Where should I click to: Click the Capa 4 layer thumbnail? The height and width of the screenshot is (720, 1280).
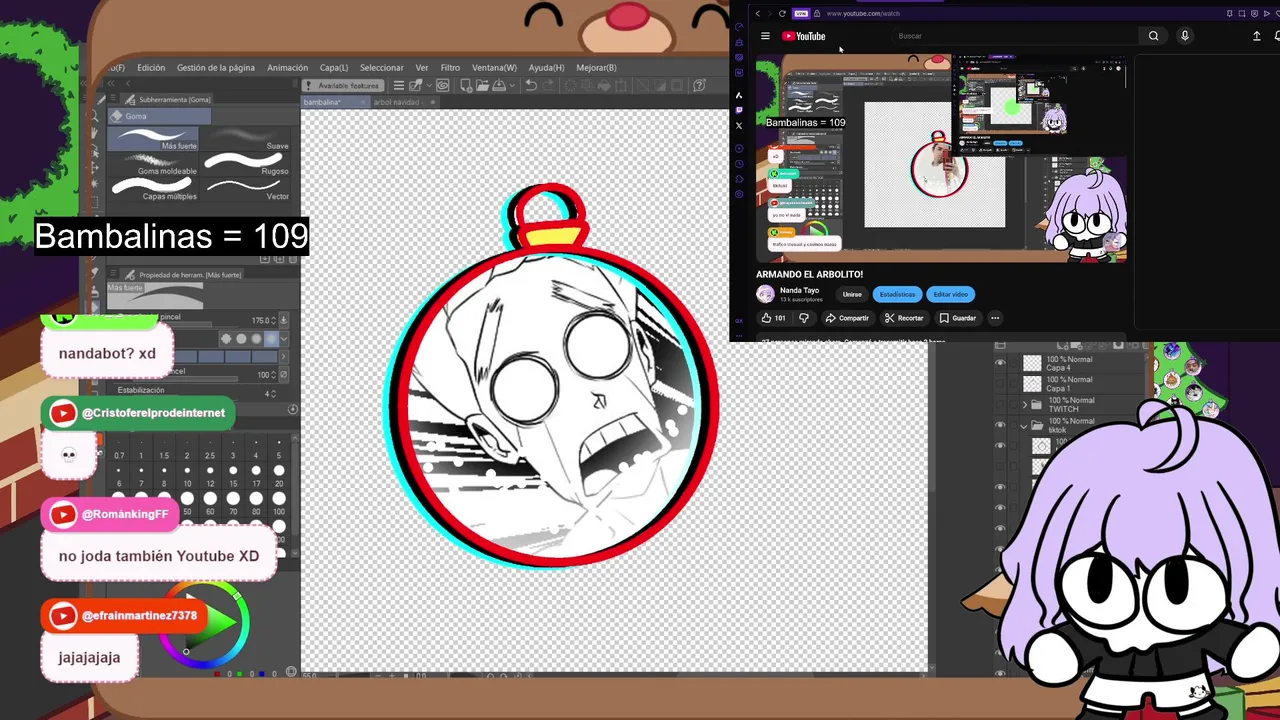[x=1032, y=363]
